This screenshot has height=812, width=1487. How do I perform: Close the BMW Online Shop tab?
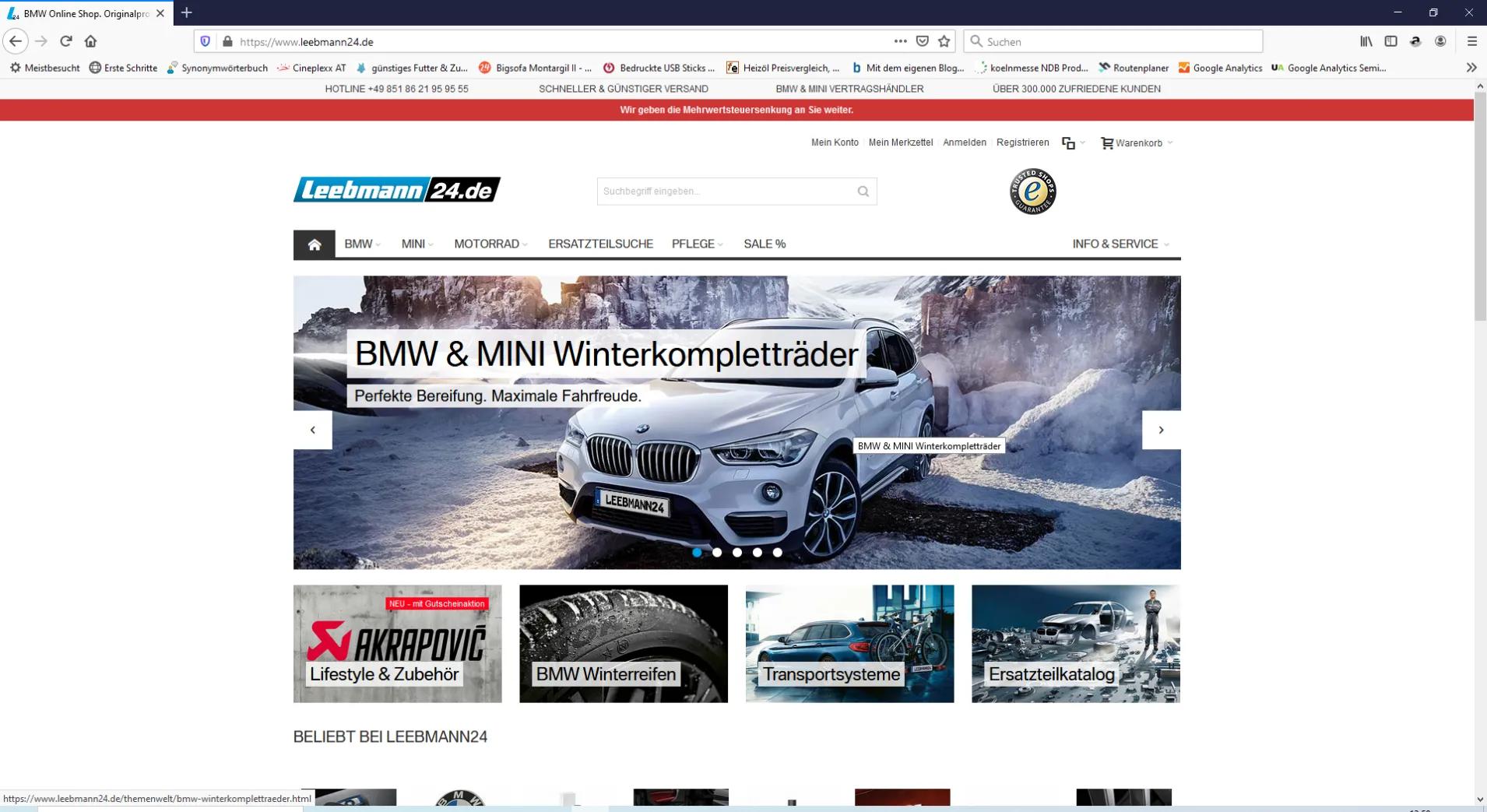click(x=160, y=13)
